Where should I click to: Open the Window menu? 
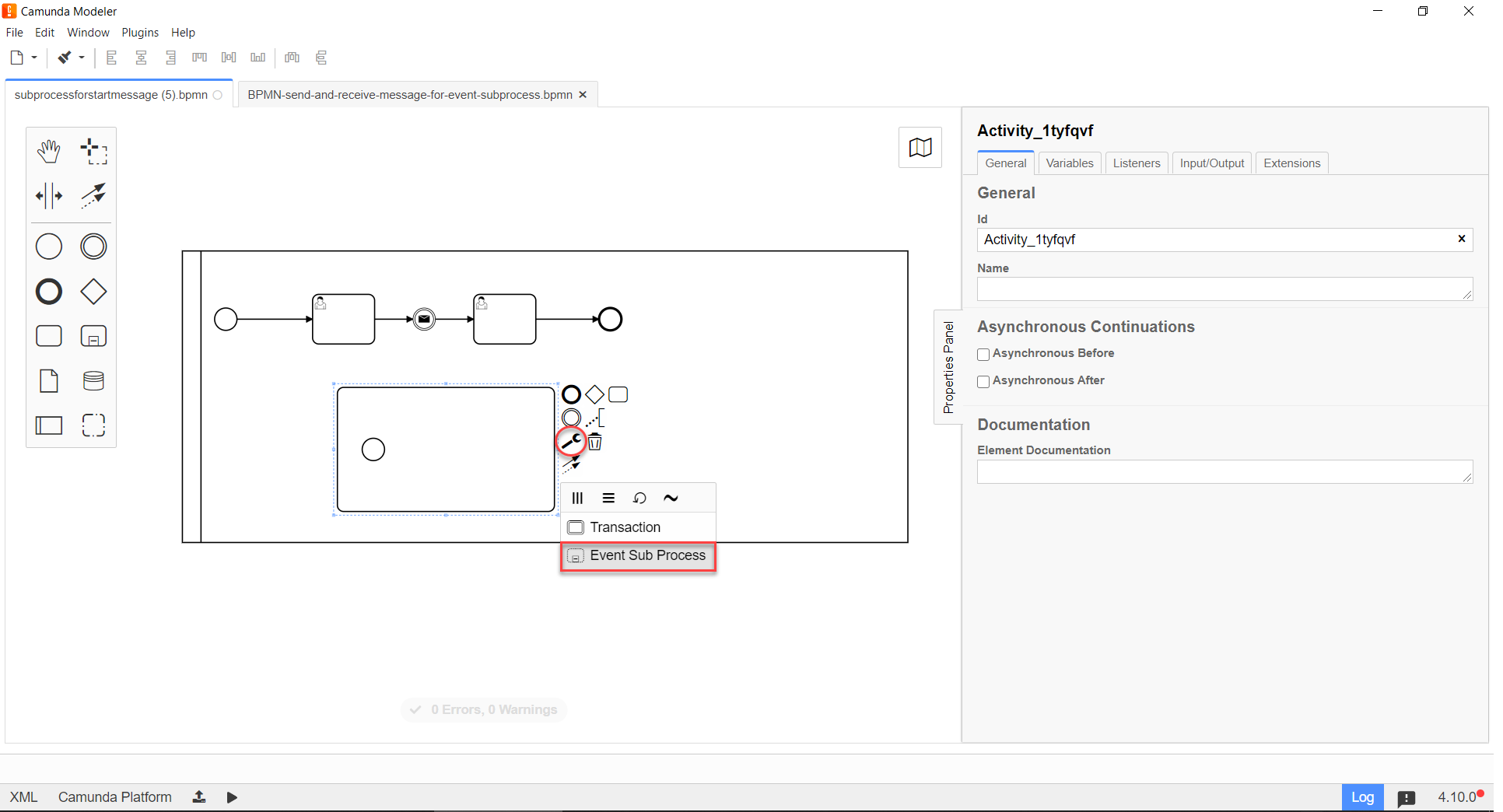click(x=89, y=33)
